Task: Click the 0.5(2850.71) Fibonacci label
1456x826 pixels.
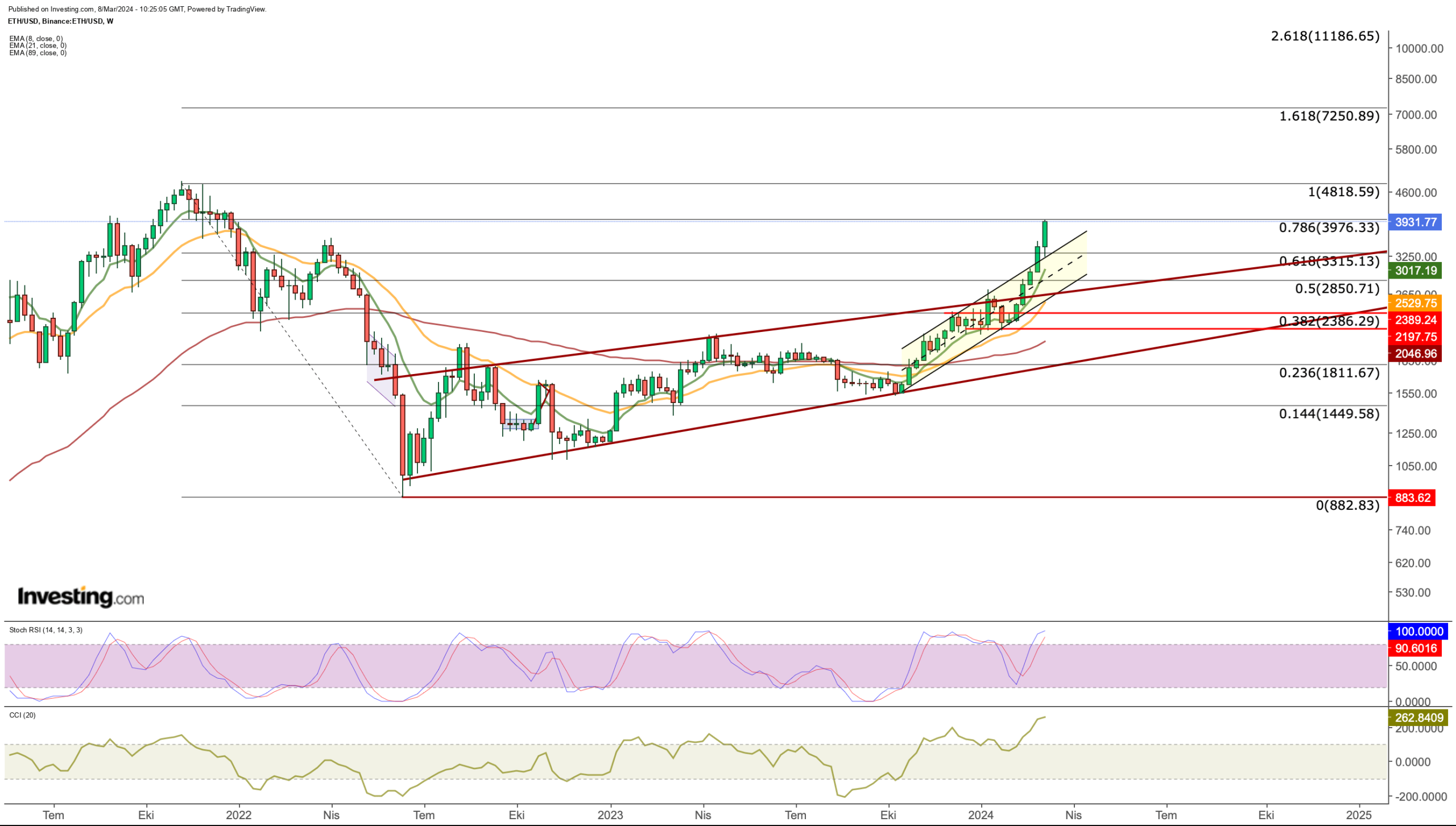Action: [1337, 288]
